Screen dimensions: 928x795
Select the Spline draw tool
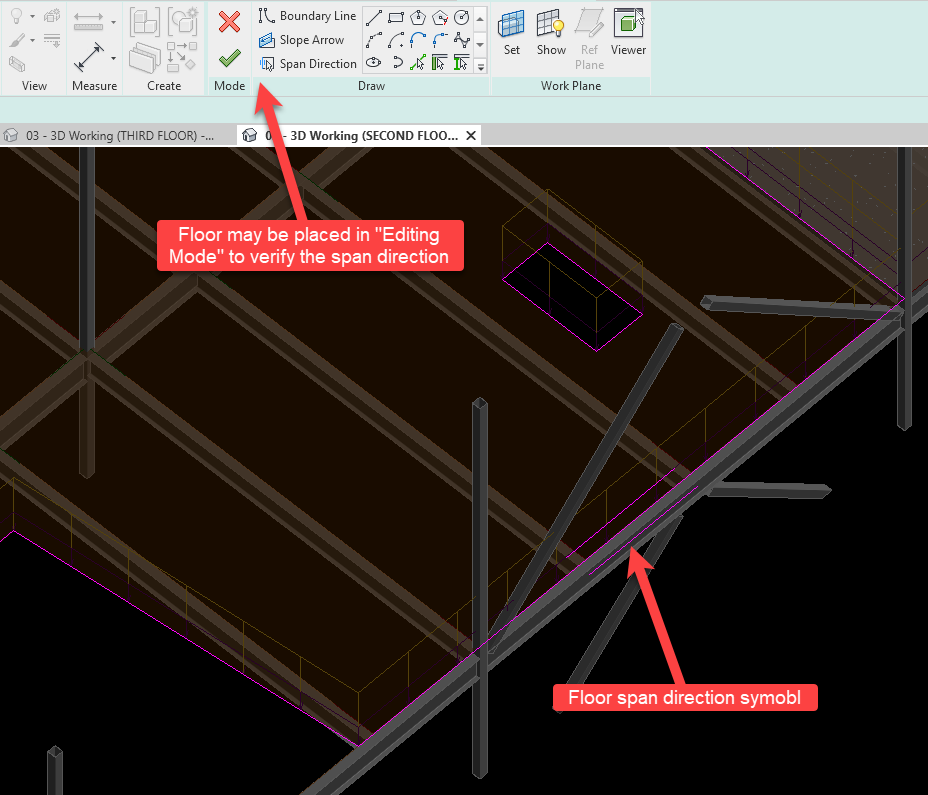pyautogui.click(x=461, y=40)
